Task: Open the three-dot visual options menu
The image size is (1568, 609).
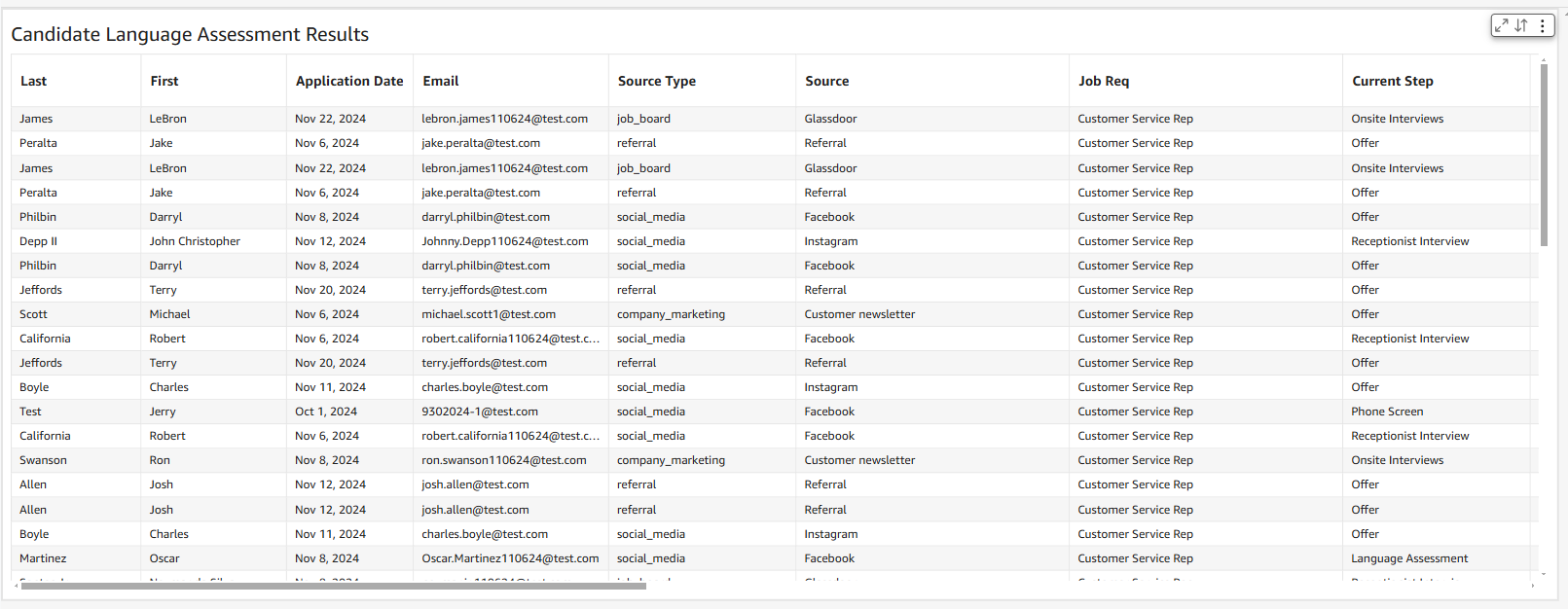Action: pos(1543,26)
